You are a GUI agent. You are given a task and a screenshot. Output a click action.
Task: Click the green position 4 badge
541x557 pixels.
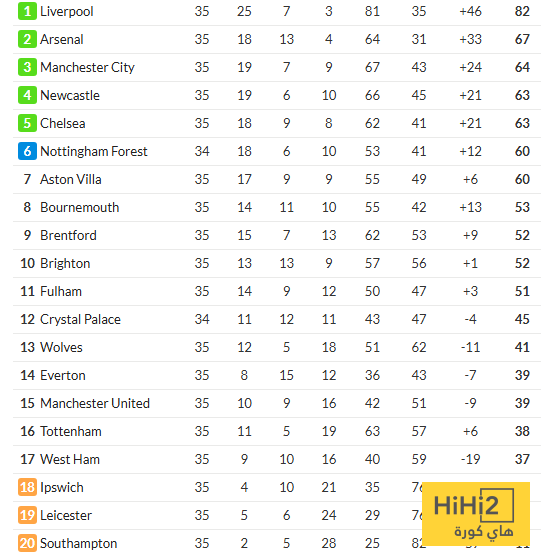click(27, 95)
